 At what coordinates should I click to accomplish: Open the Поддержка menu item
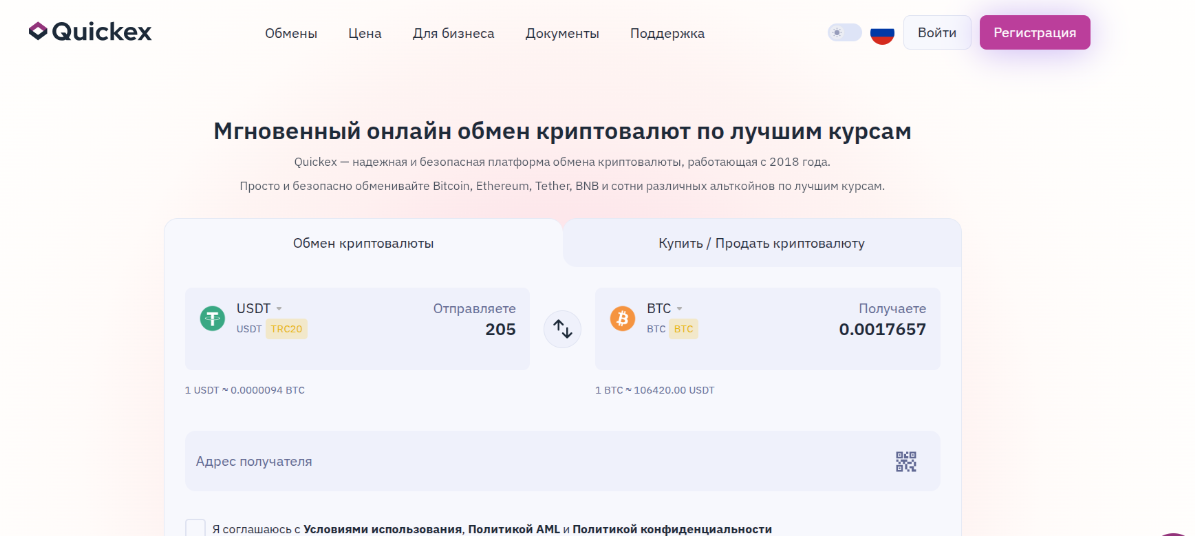click(x=668, y=34)
